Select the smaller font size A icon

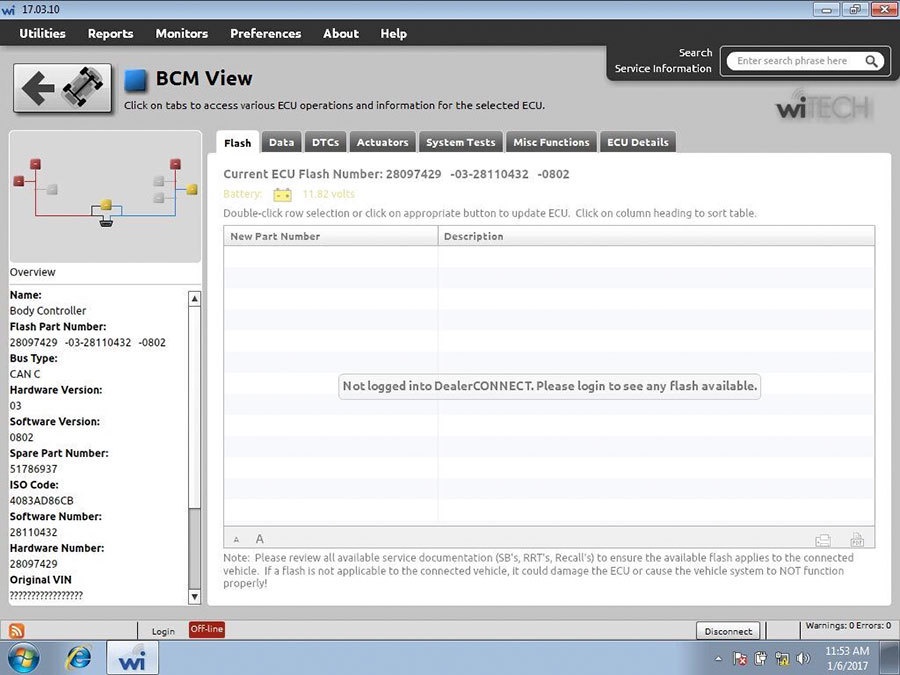point(237,540)
